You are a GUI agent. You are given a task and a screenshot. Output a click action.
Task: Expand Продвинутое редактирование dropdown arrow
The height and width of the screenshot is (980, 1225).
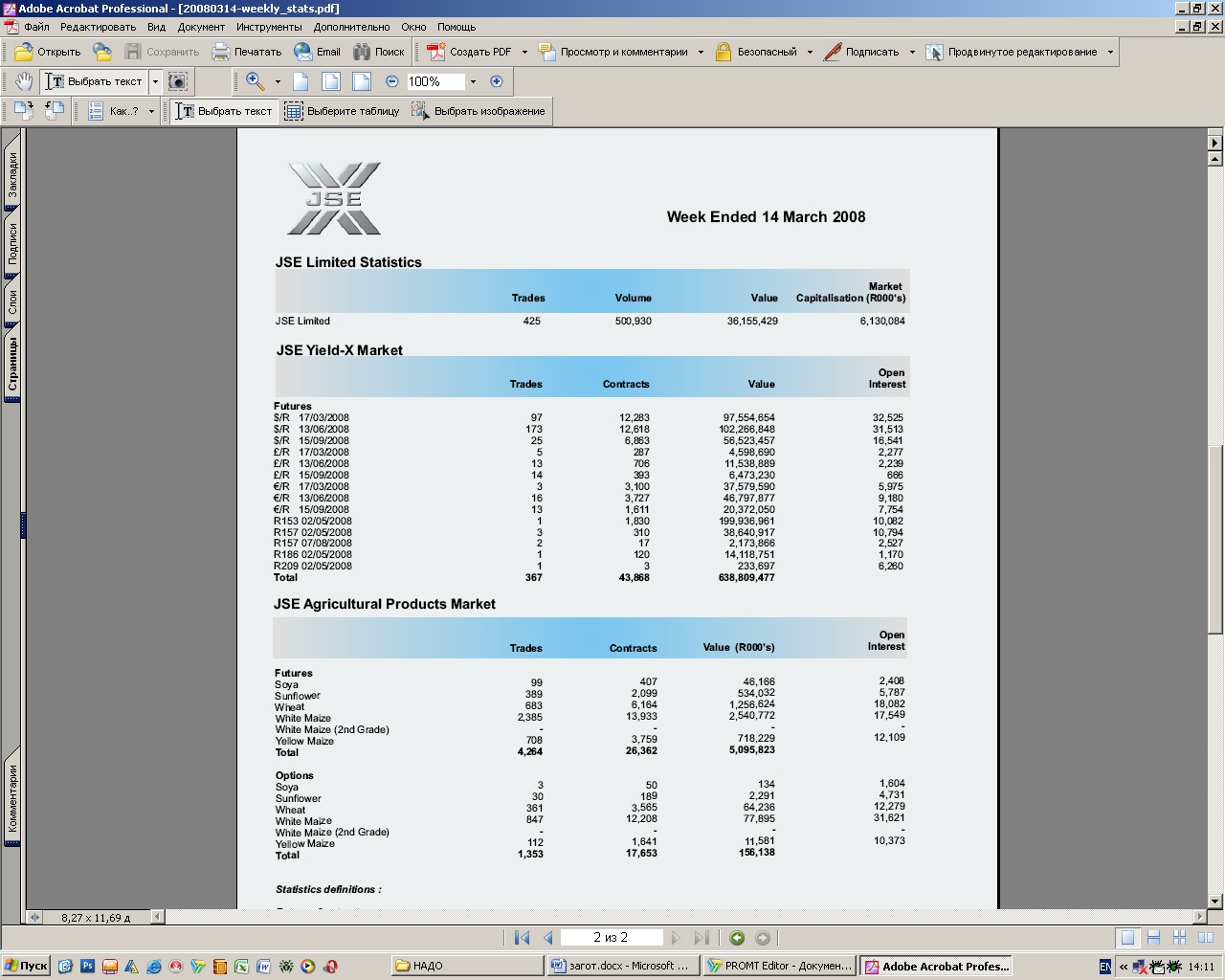click(1110, 52)
